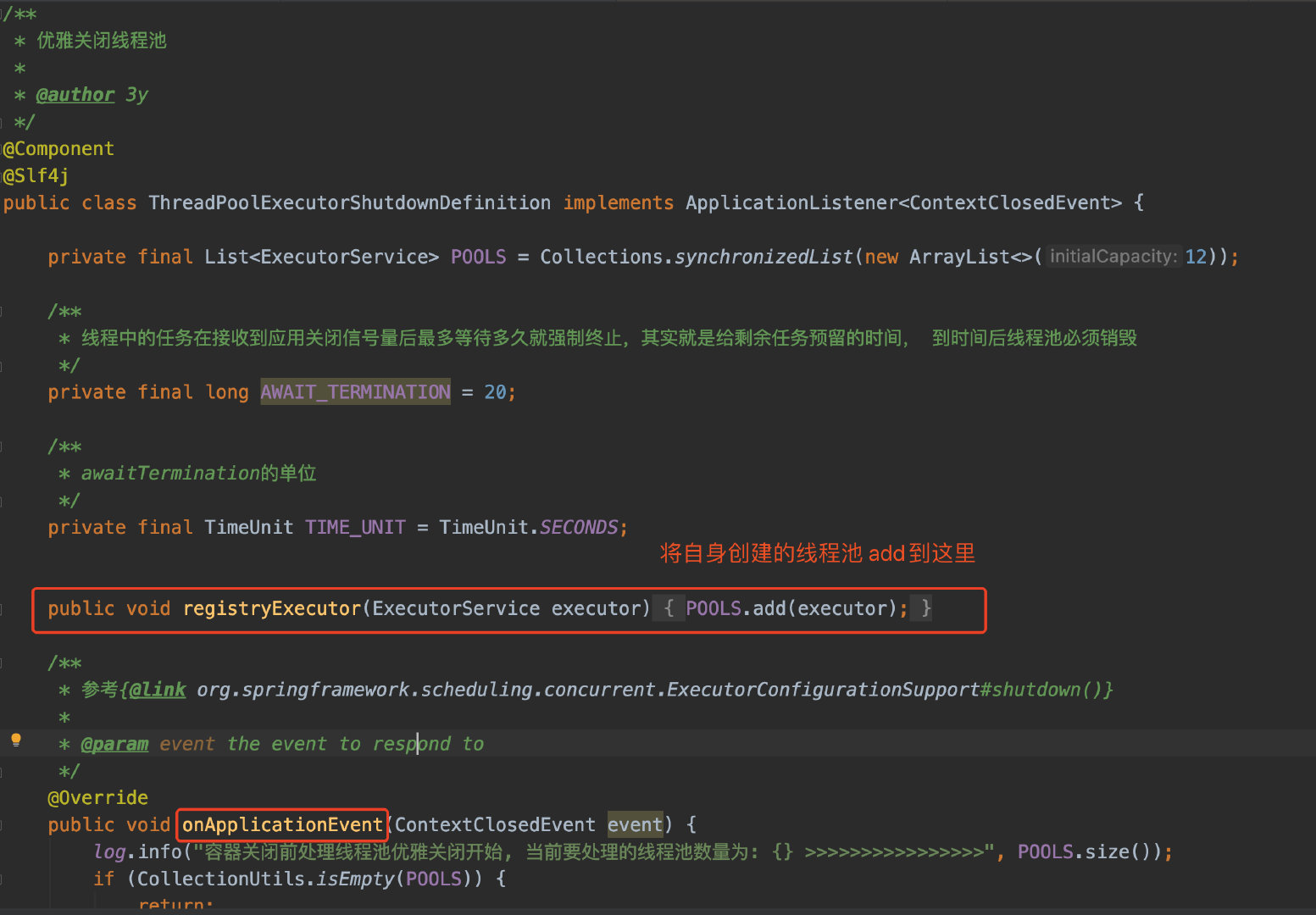Click the highlighted event parameter in the onApplicationEvent signature
Screen dimensions: 1316x915
(x=635, y=824)
